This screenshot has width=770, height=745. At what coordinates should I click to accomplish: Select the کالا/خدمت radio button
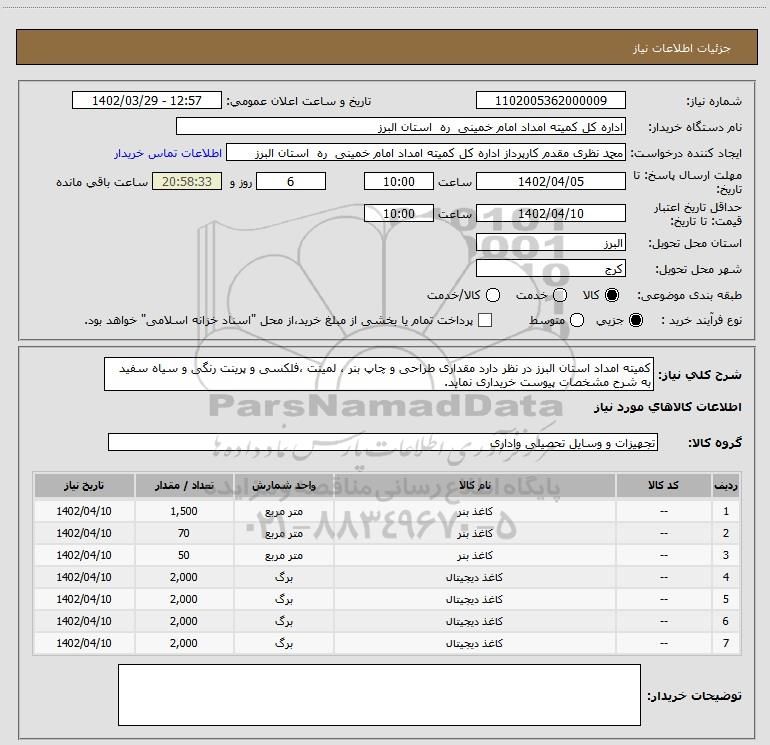click(x=493, y=295)
